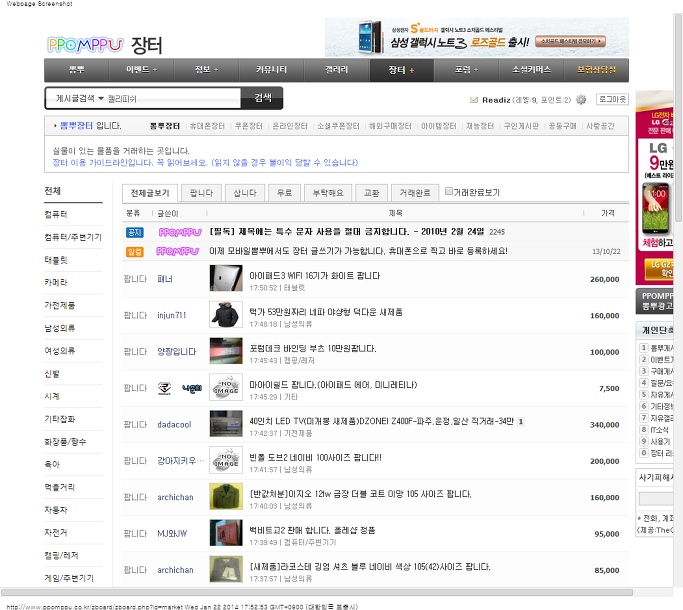The width and height of the screenshot is (683, 610).
Task: Click the orange 알림 badge icon
Action: click(135, 251)
